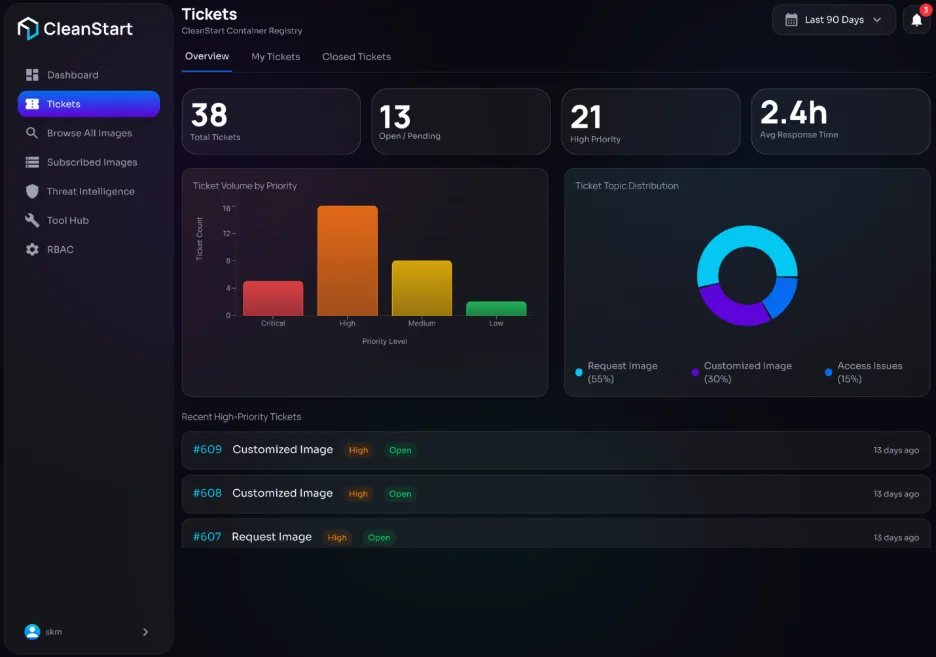Click the Browse All Images search icon
This screenshot has height=657, width=936.
[x=32, y=132]
